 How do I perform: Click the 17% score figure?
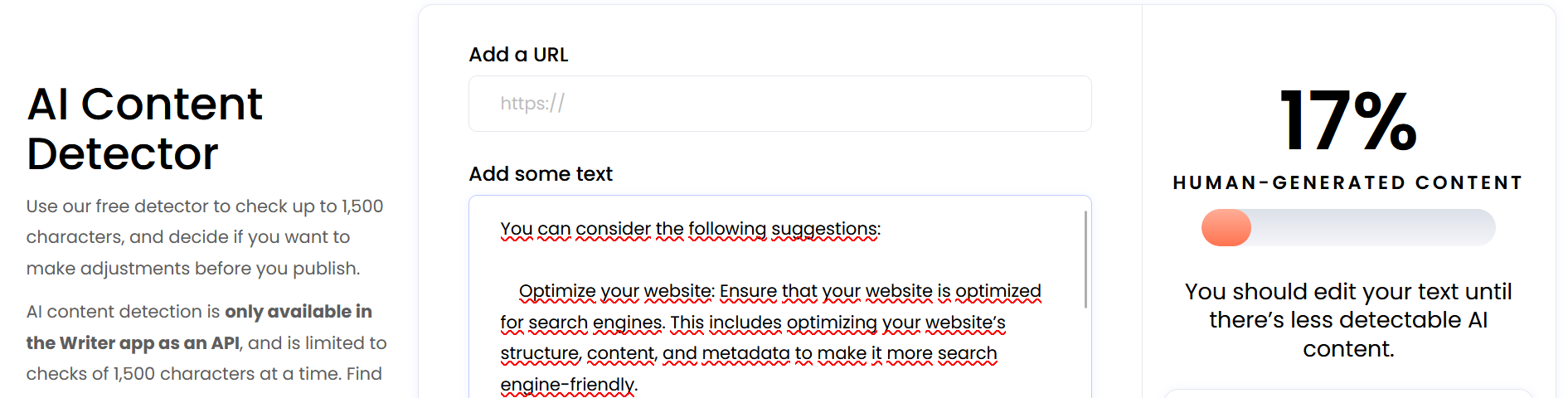point(1348,121)
